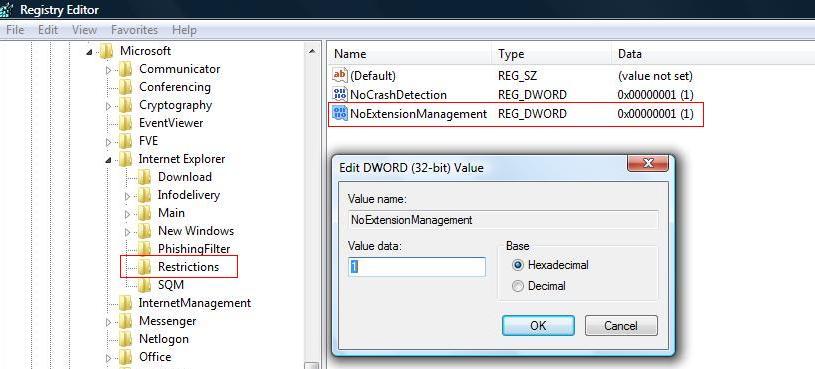Select the PhishingFilter folder icon
The width and height of the screenshot is (815, 369).
pyautogui.click(x=144, y=249)
